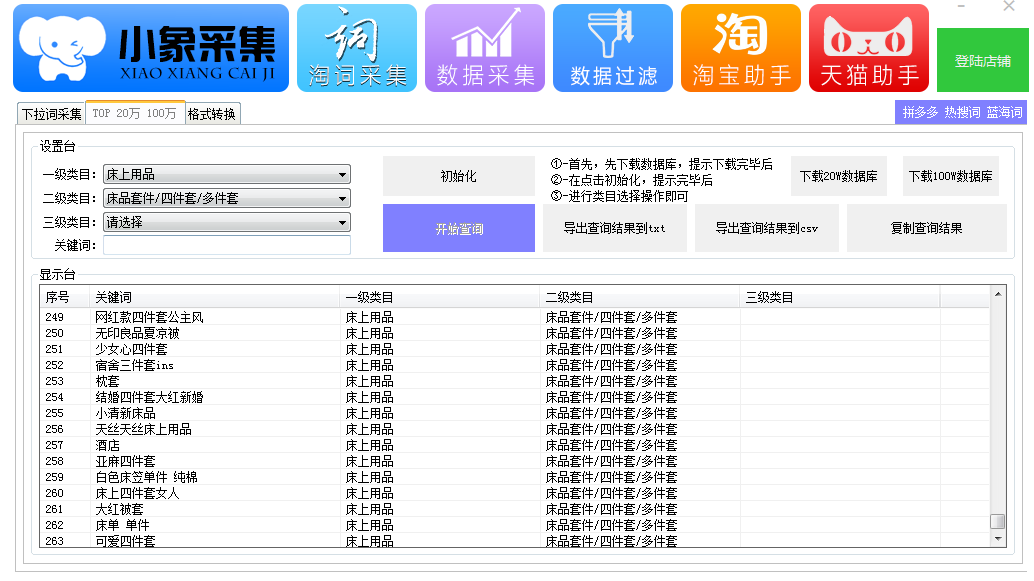Select row 白色床笠单件 纯棉
The image size is (1034, 581).
(x=514, y=477)
